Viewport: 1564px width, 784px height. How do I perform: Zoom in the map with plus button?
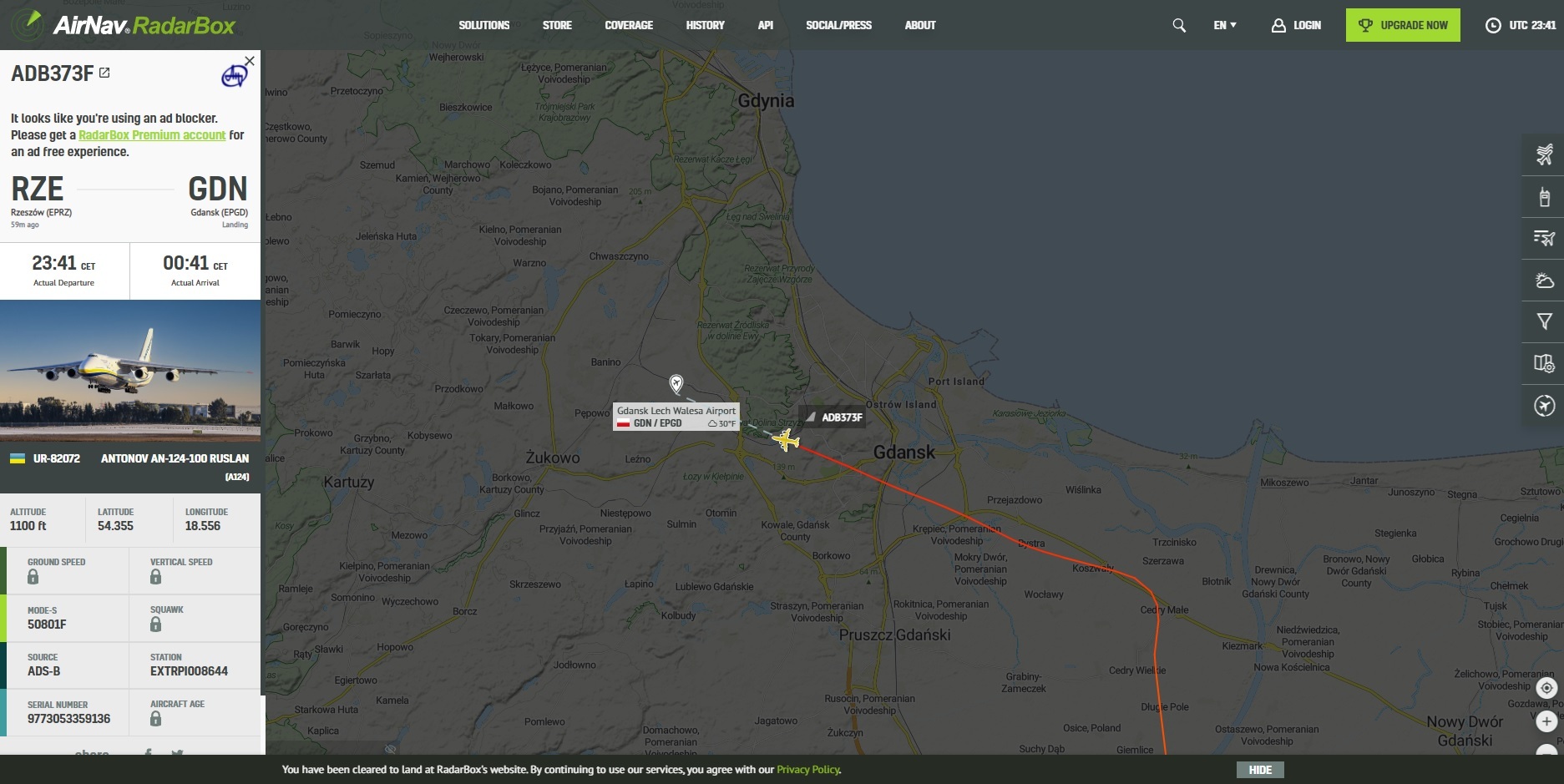click(x=1546, y=721)
